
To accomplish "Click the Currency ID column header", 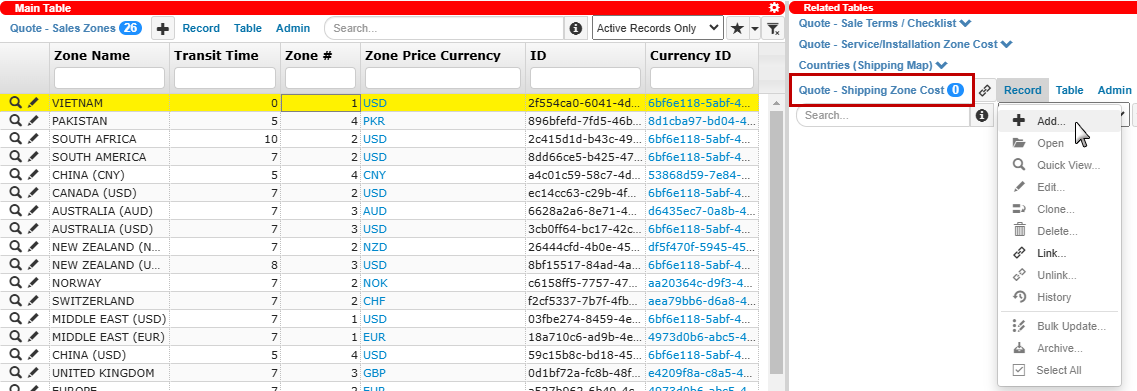I will coord(690,55).
